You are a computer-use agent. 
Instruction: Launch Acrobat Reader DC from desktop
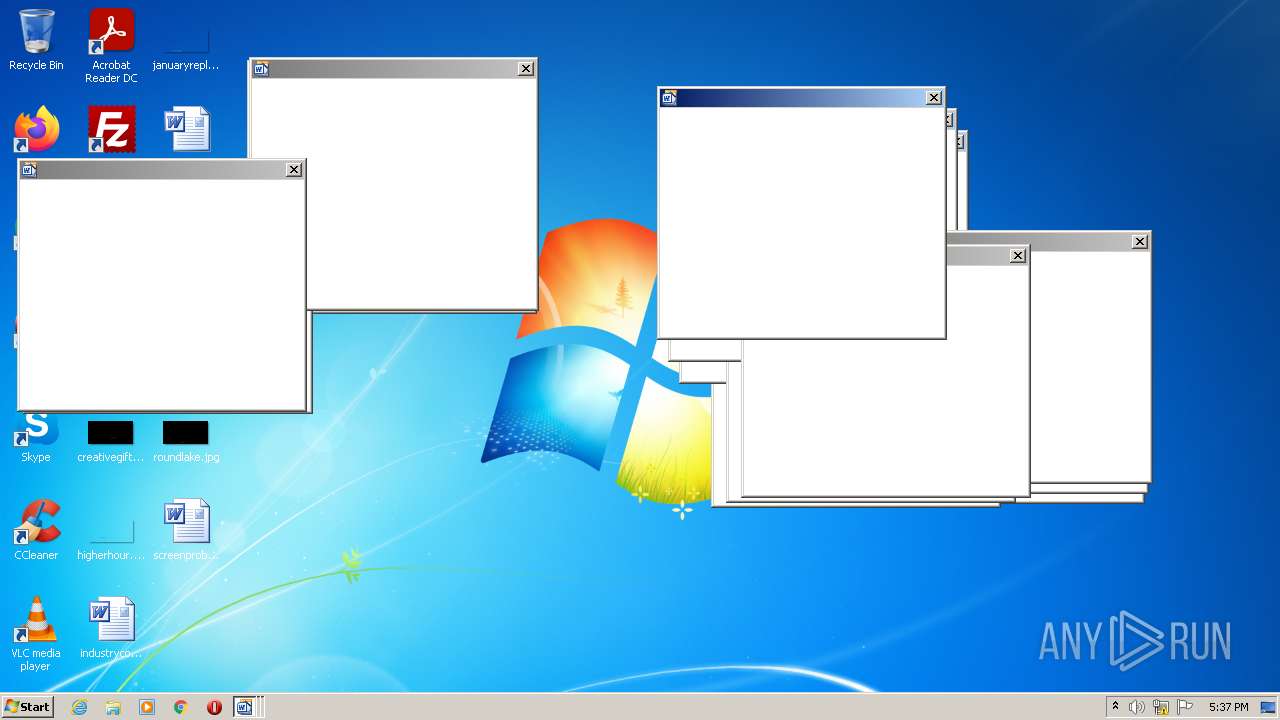coord(111,46)
